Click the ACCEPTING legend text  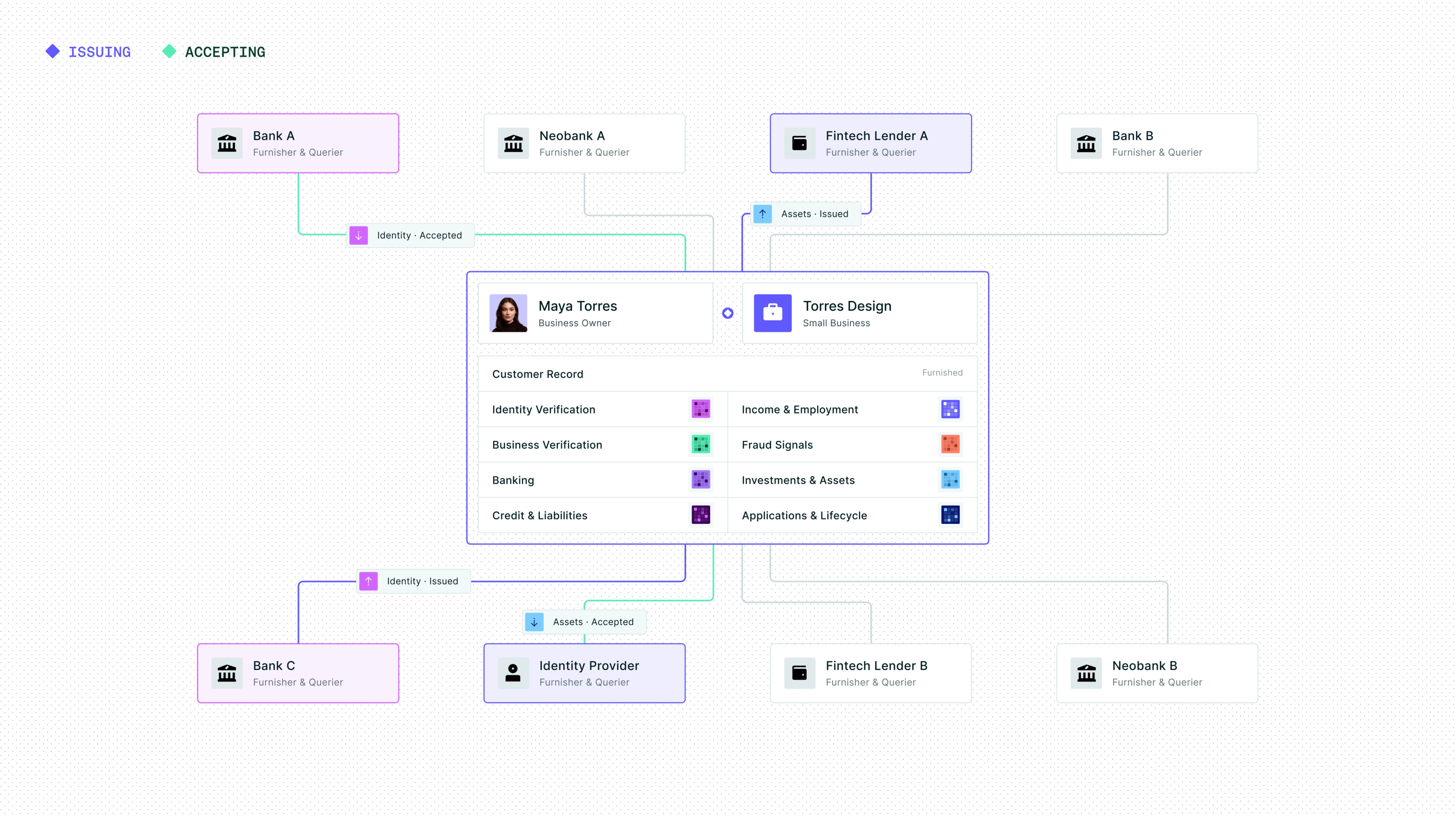coord(225,52)
